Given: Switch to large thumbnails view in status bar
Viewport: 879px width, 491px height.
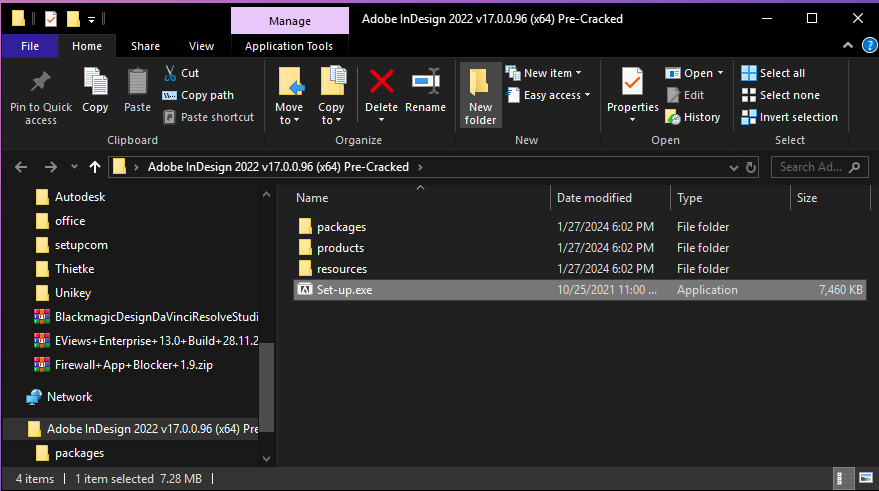Looking at the screenshot, I should tap(860, 479).
